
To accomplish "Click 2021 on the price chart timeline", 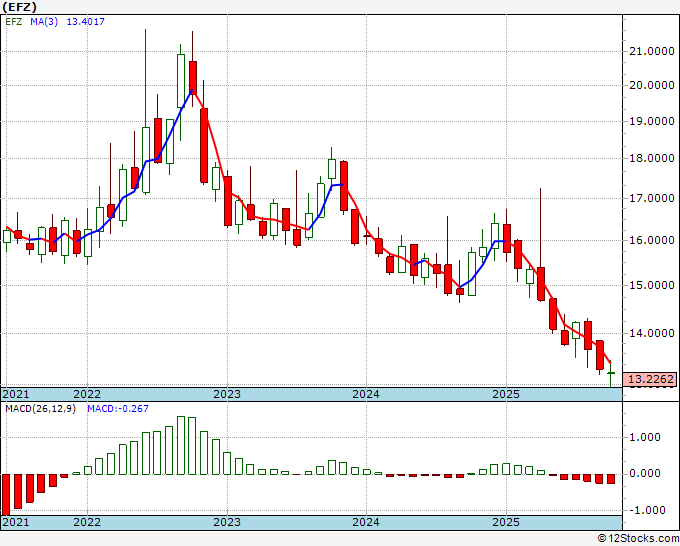I will click(x=15, y=394).
